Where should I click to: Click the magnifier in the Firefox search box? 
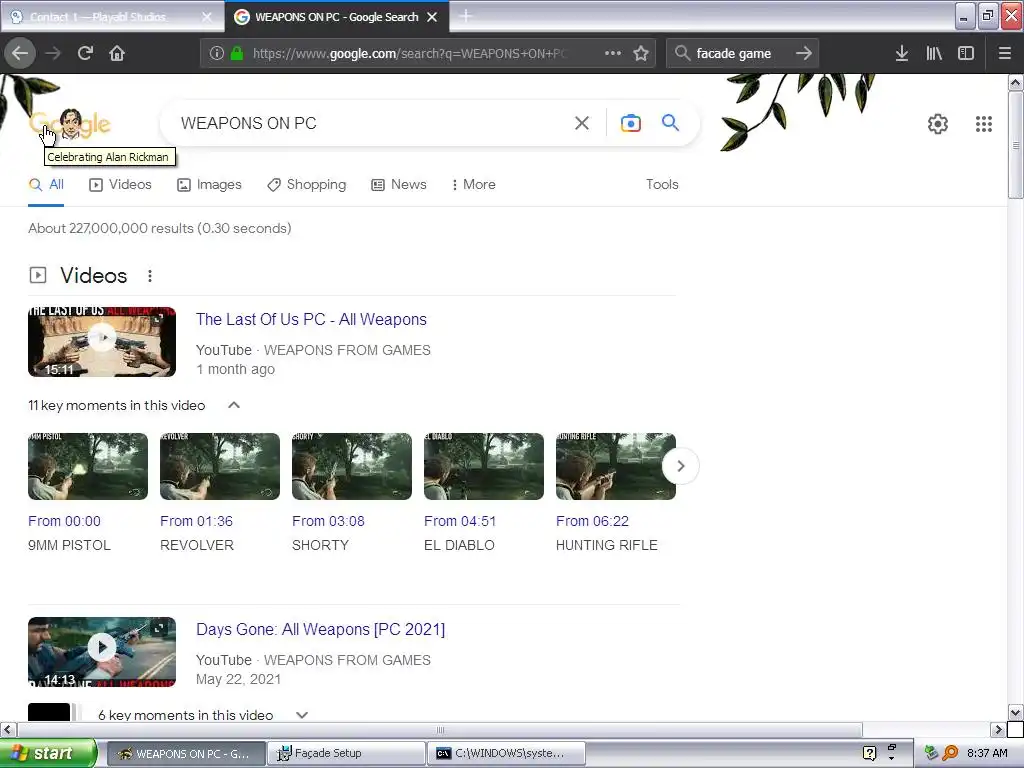click(682, 53)
